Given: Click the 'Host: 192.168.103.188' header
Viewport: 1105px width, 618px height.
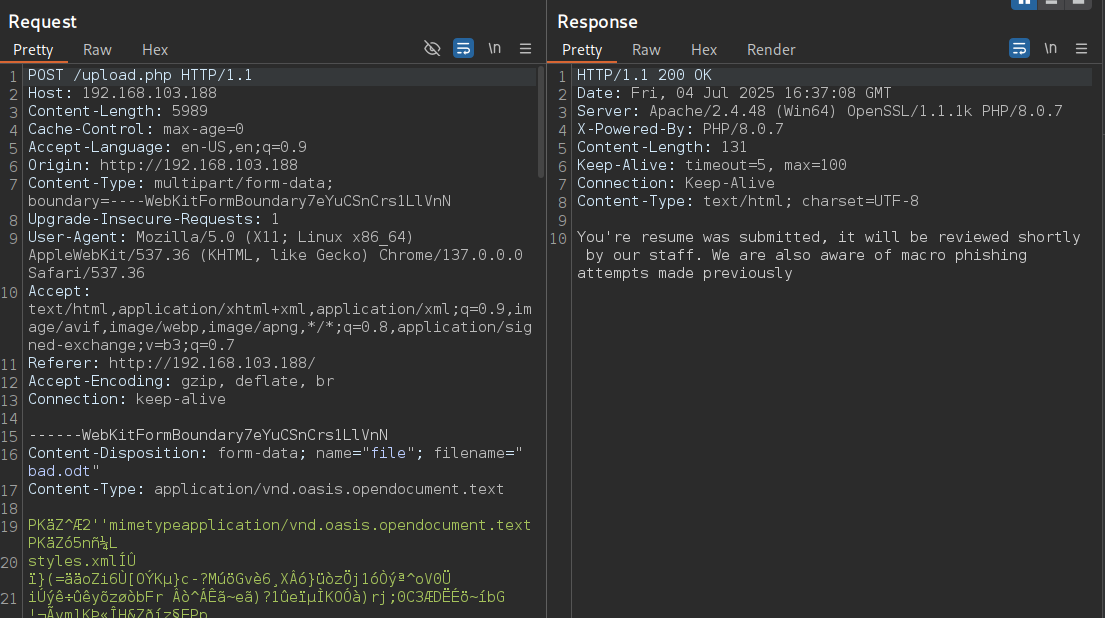Looking at the screenshot, I should [x=122, y=93].
